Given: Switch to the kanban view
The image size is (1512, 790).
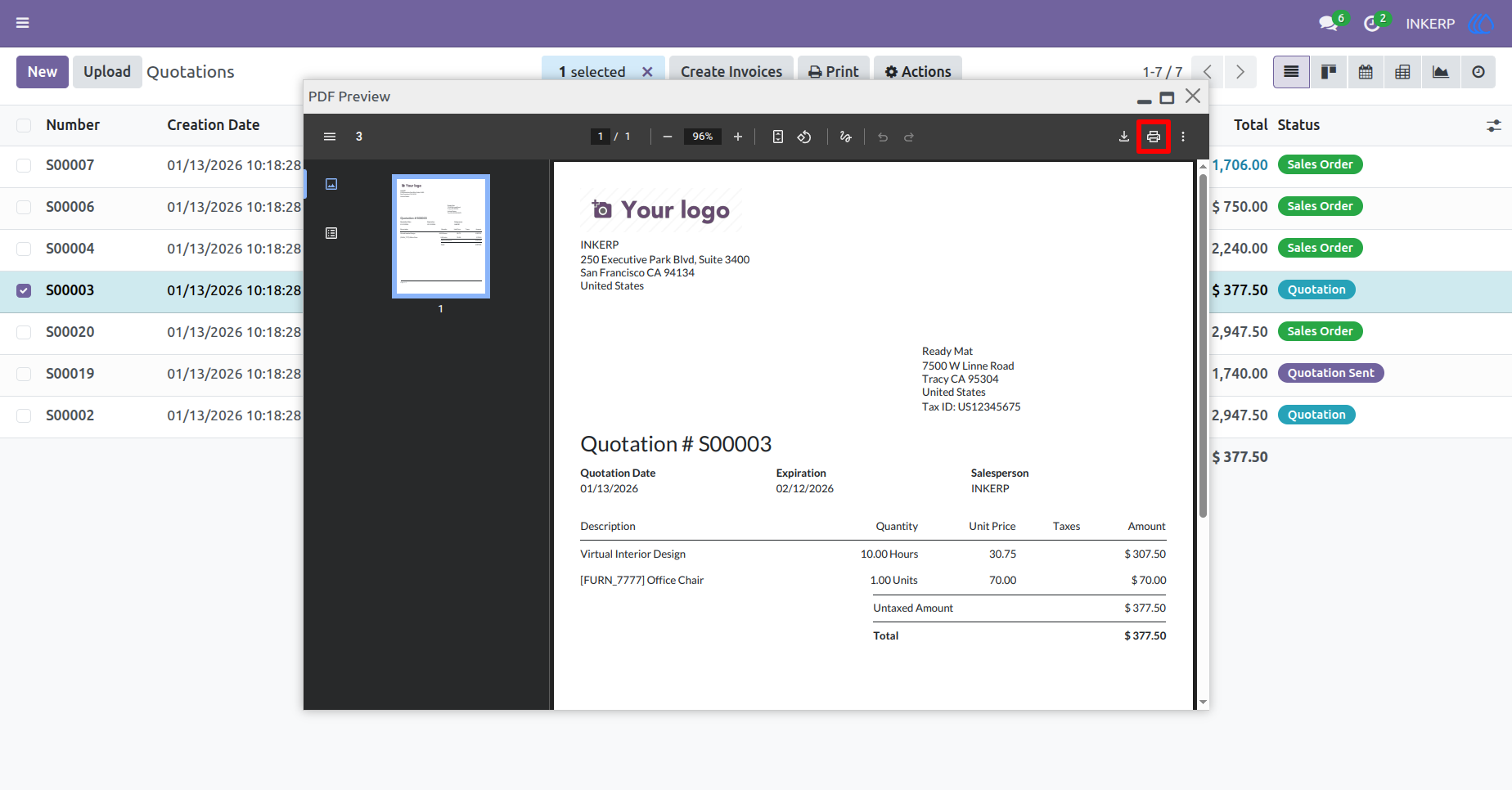Looking at the screenshot, I should coord(1329,72).
